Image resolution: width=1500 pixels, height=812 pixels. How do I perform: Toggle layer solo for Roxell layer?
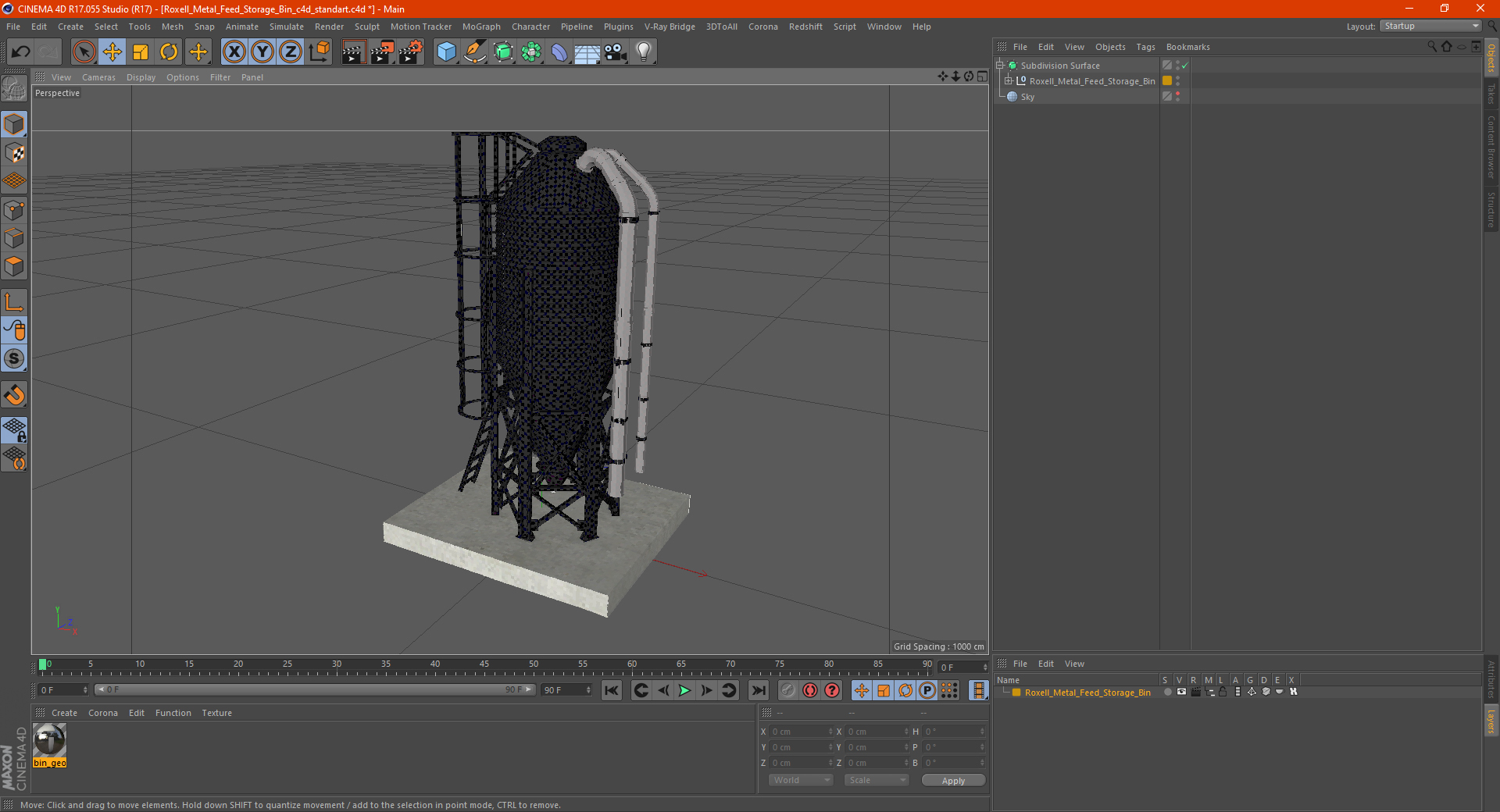pos(1167,693)
